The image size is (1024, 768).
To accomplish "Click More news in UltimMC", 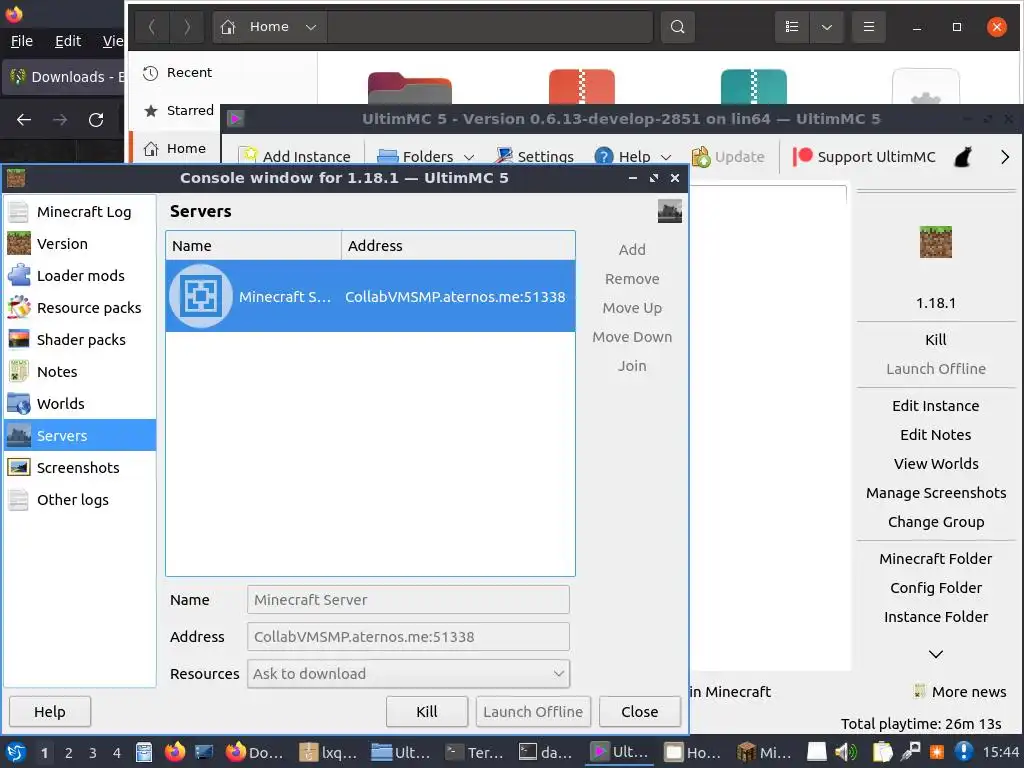I will (x=960, y=692).
